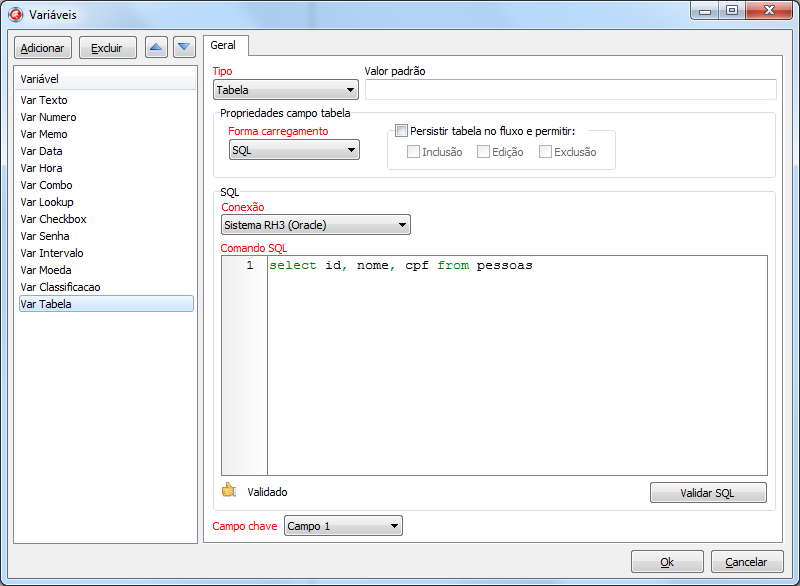Click inside the Valor padrão field
800x586 pixels.
point(570,90)
